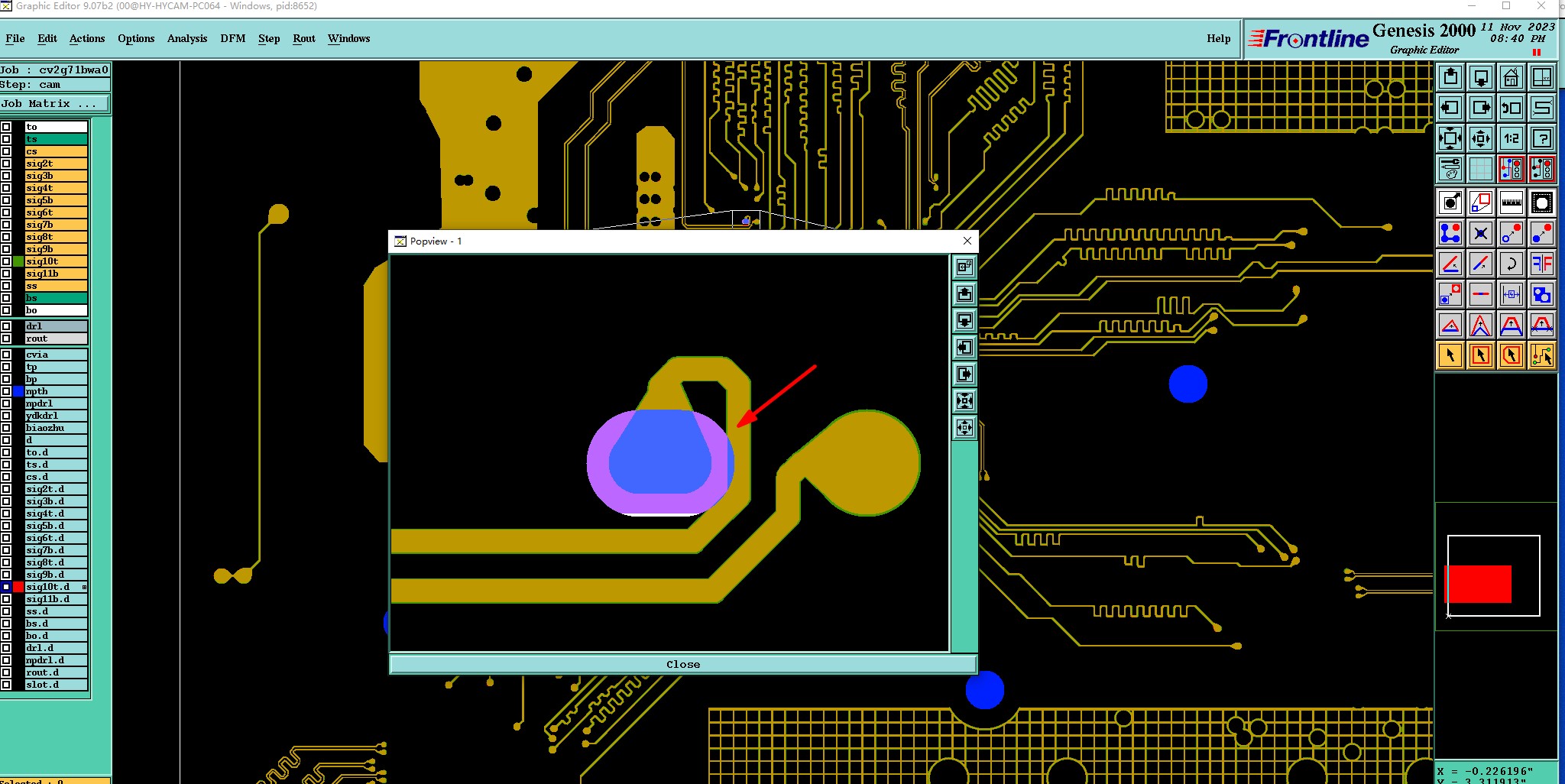Toggle checkbox for layer rout
This screenshot has width=1565, height=784.
(6, 339)
